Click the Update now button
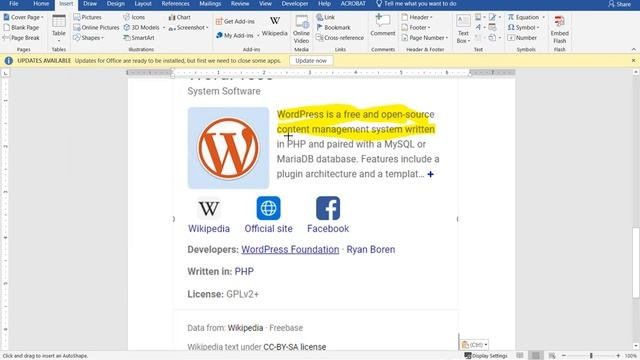The width and height of the screenshot is (640, 360). (x=311, y=60)
